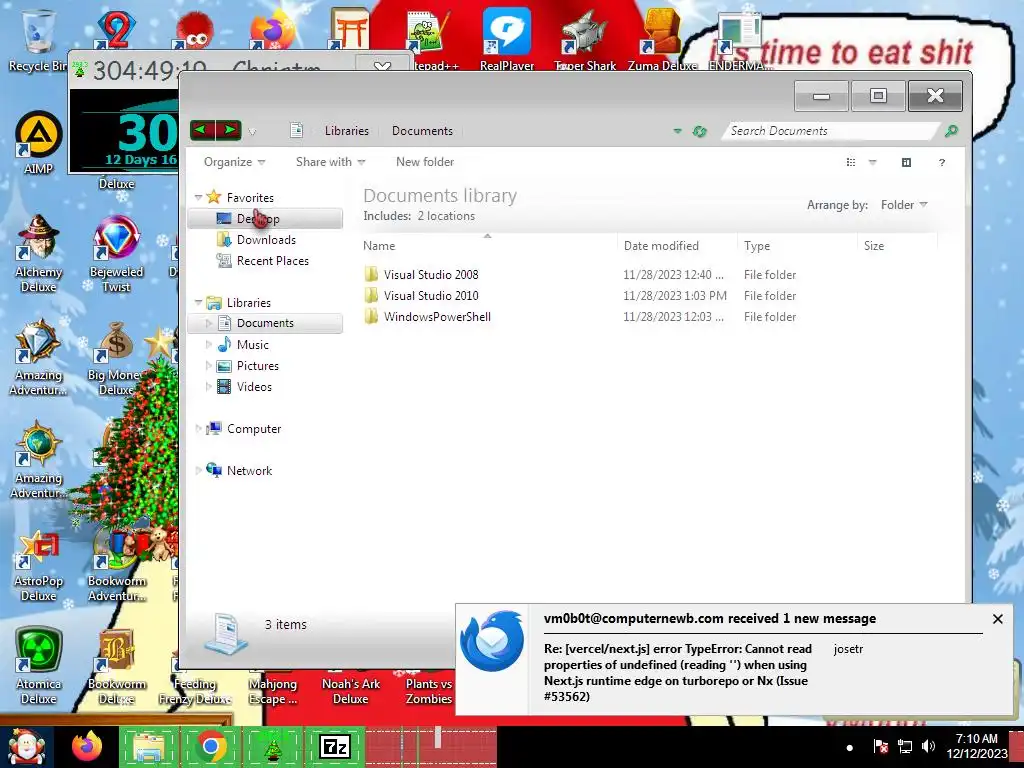Viewport: 1024px width, 768px height.
Task: Select Network in the navigation pane
Action: pos(249,470)
